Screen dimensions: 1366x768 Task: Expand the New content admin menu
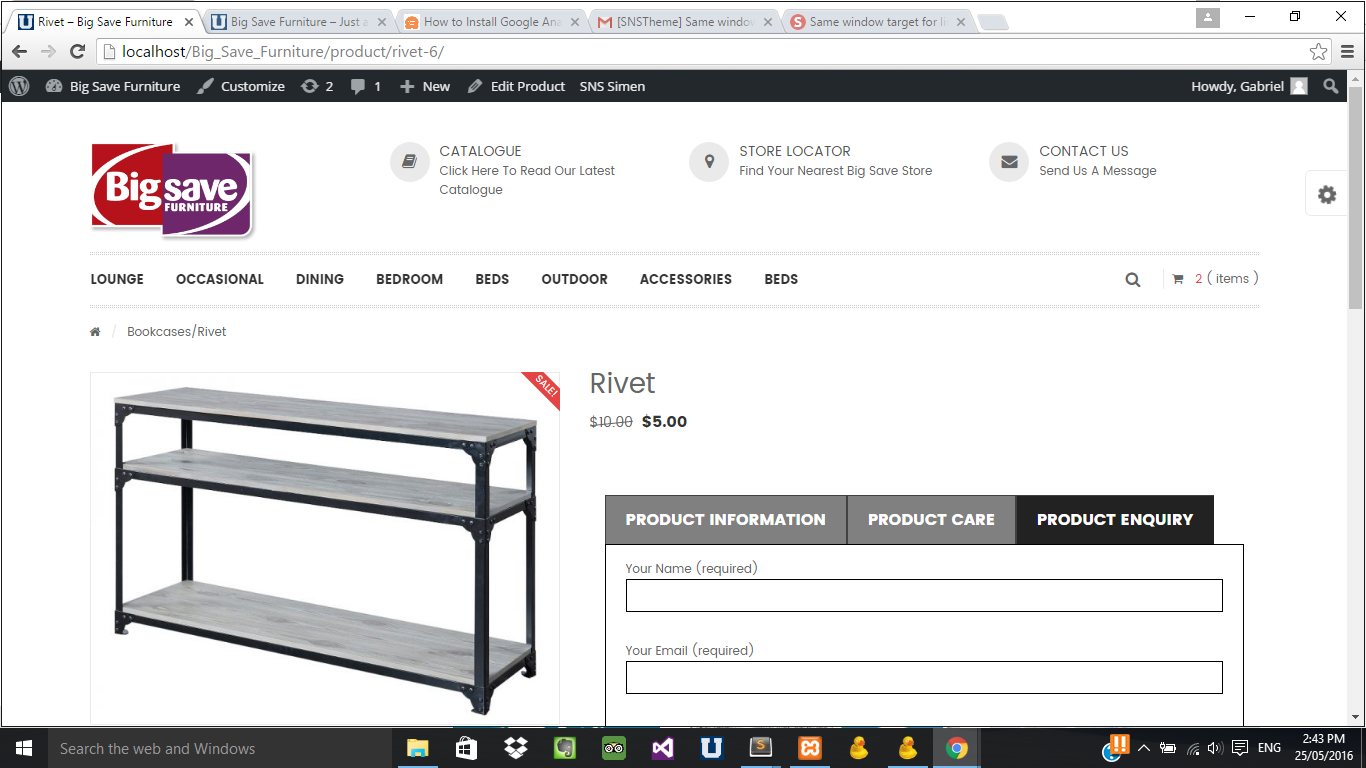[x=425, y=86]
